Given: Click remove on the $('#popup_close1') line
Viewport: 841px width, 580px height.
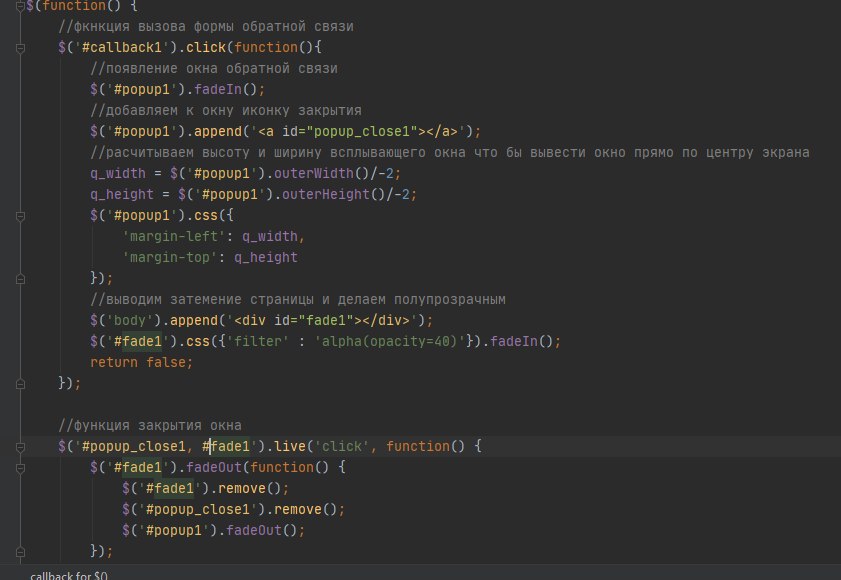Looking at the screenshot, I should click(x=298, y=509).
